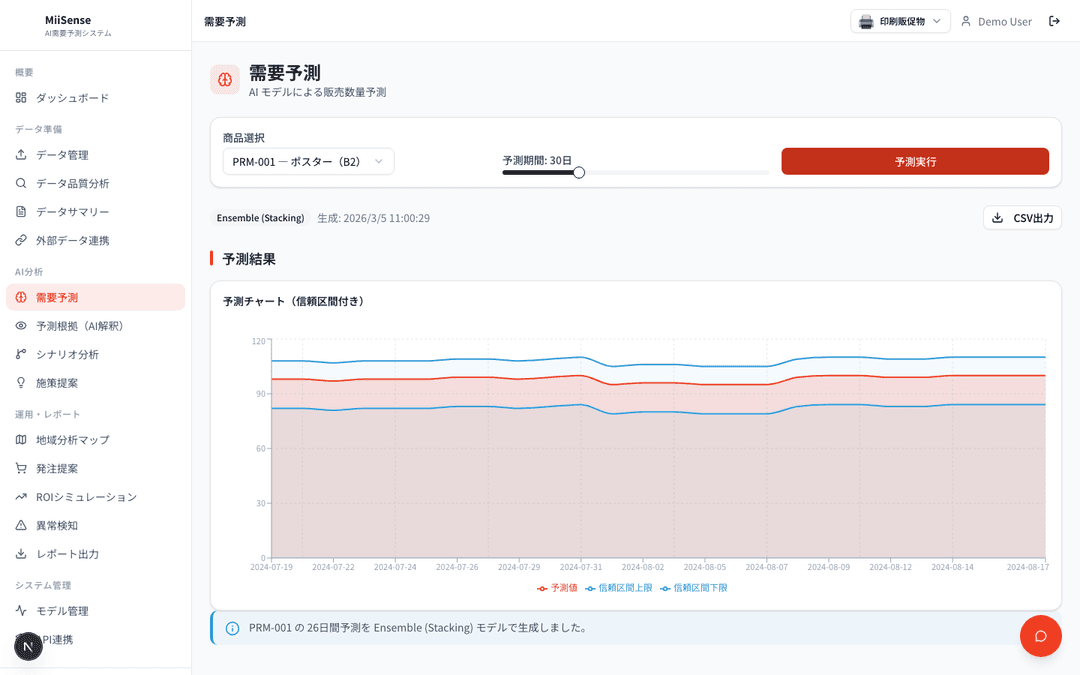Click the データ管理 upload icon

[21, 155]
